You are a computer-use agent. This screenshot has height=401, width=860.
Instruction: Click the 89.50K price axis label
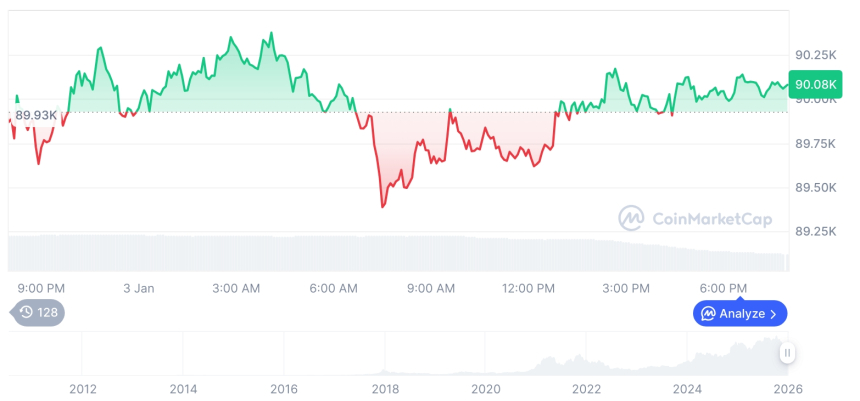(816, 188)
